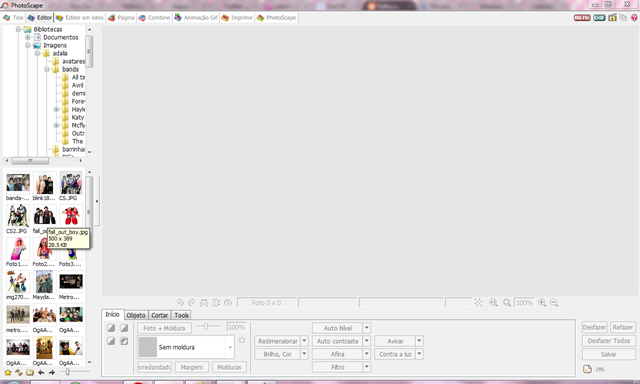Click the refresh arrows icon below thumbnails

tap(19, 372)
